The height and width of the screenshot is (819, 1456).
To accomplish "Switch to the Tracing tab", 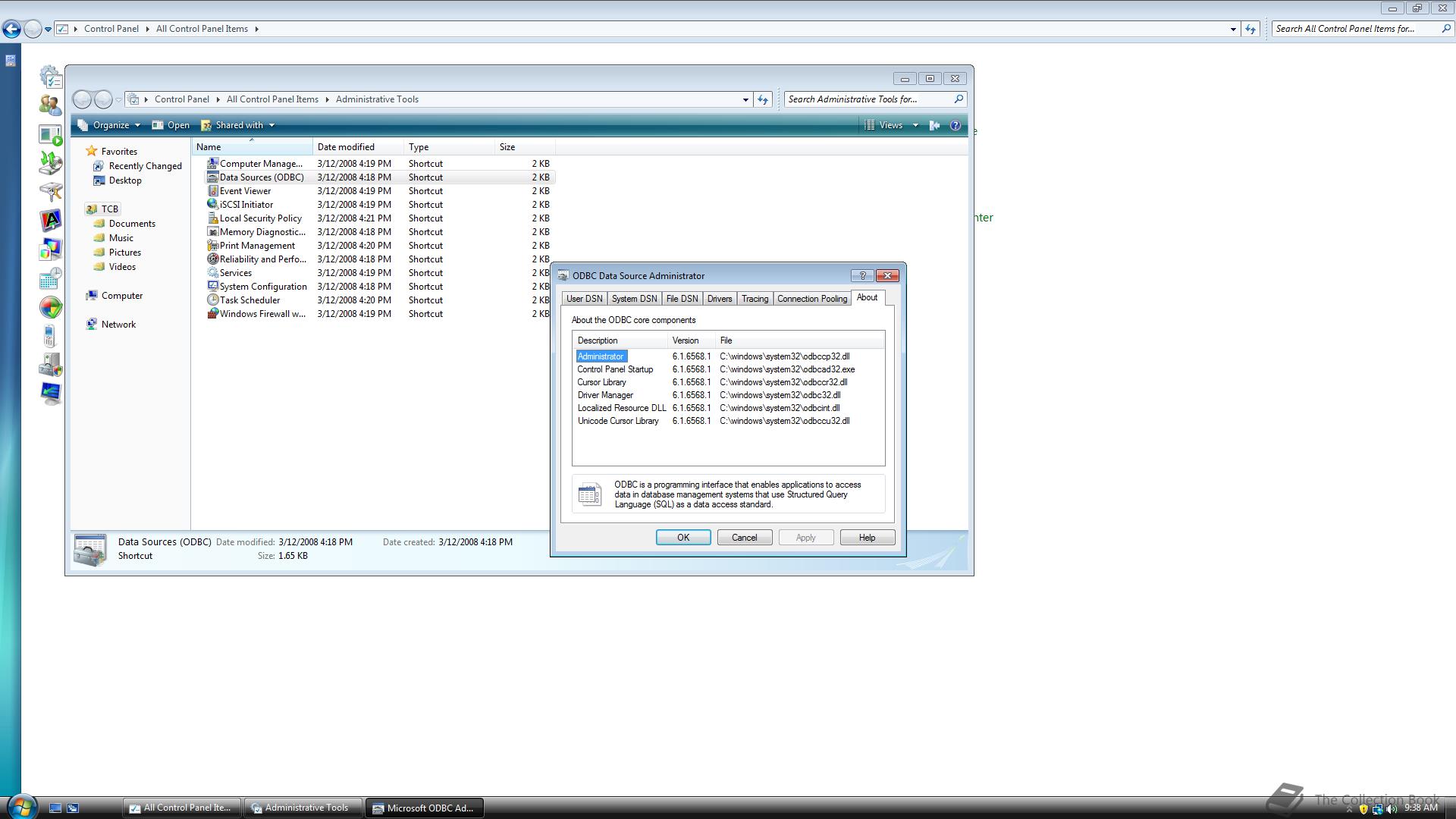I will click(755, 299).
